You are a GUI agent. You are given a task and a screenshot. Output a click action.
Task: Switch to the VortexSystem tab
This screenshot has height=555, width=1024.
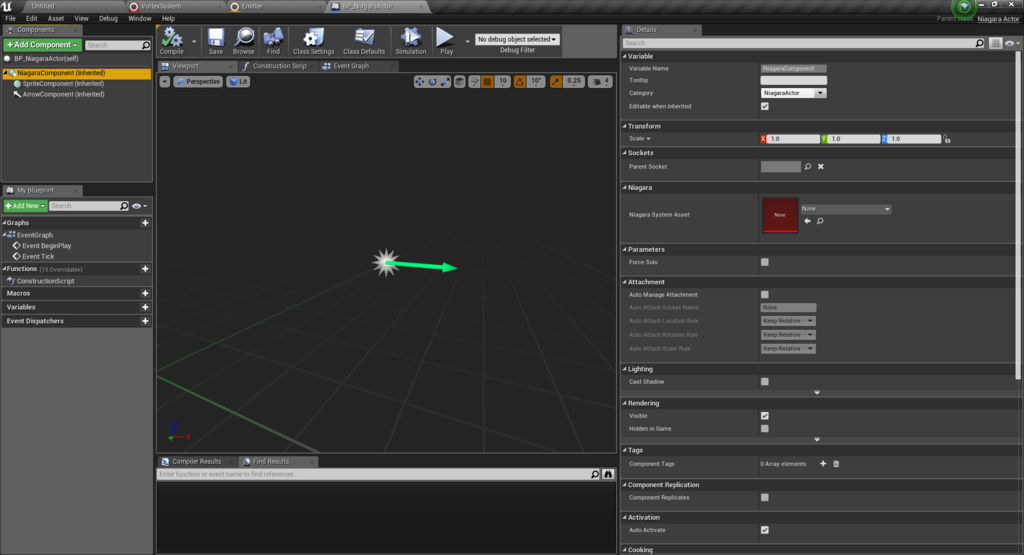pyautogui.click(x=161, y=7)
